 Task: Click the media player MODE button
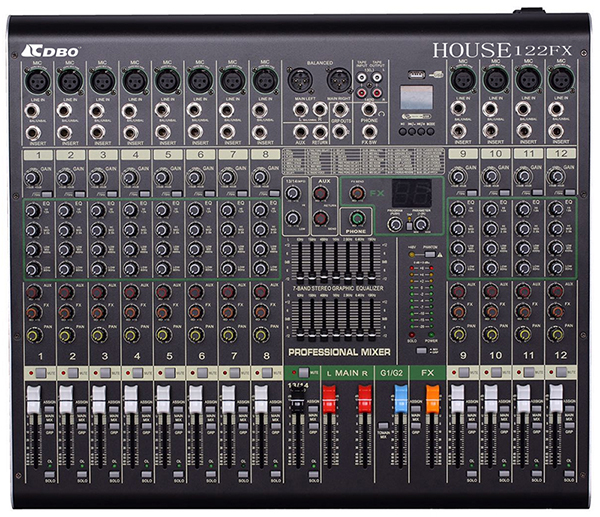coord(430,131)
